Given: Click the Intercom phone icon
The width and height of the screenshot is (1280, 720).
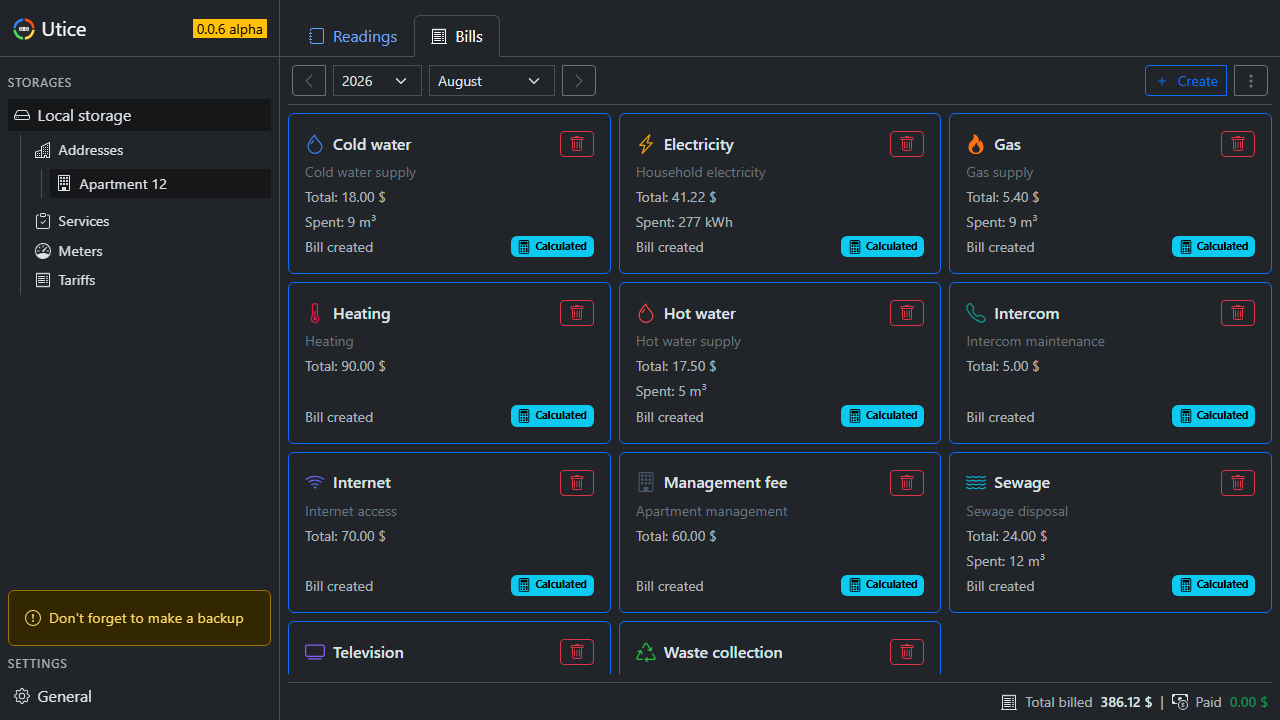Looking at the screenshot, I should pyautogui.click(x=976, y=314).
